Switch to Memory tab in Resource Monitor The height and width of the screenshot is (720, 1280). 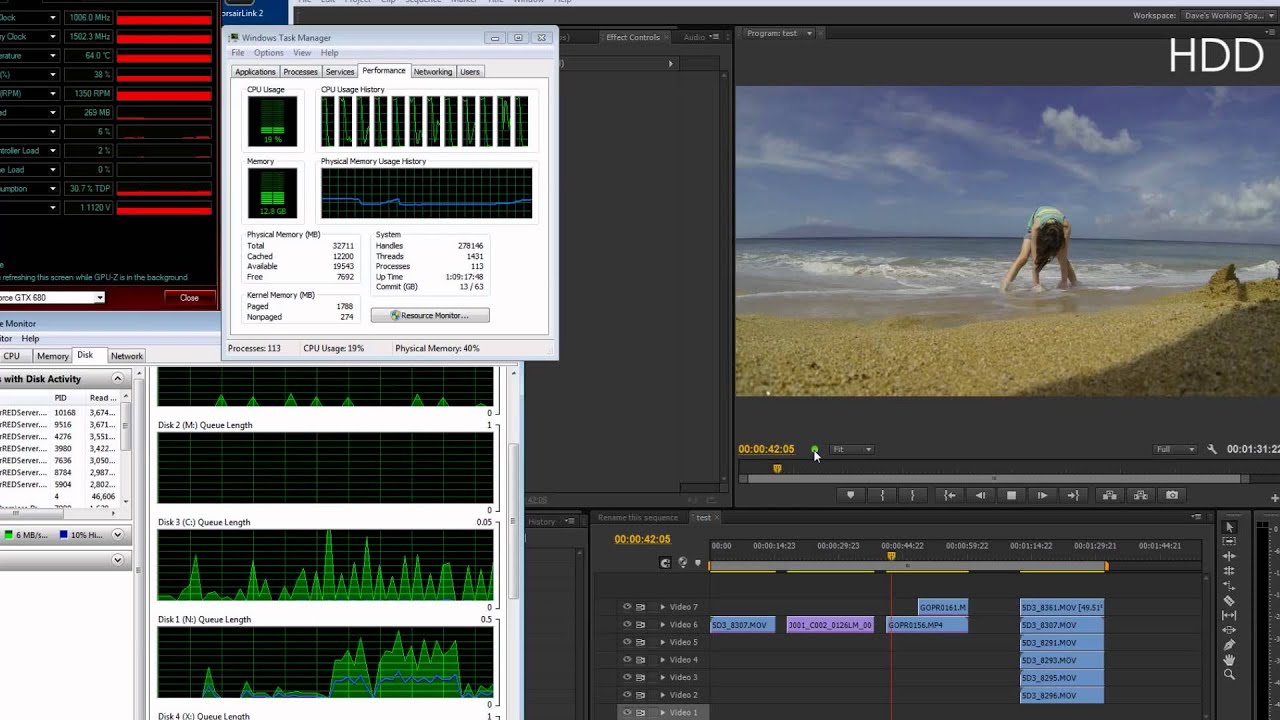pos(53,356)
